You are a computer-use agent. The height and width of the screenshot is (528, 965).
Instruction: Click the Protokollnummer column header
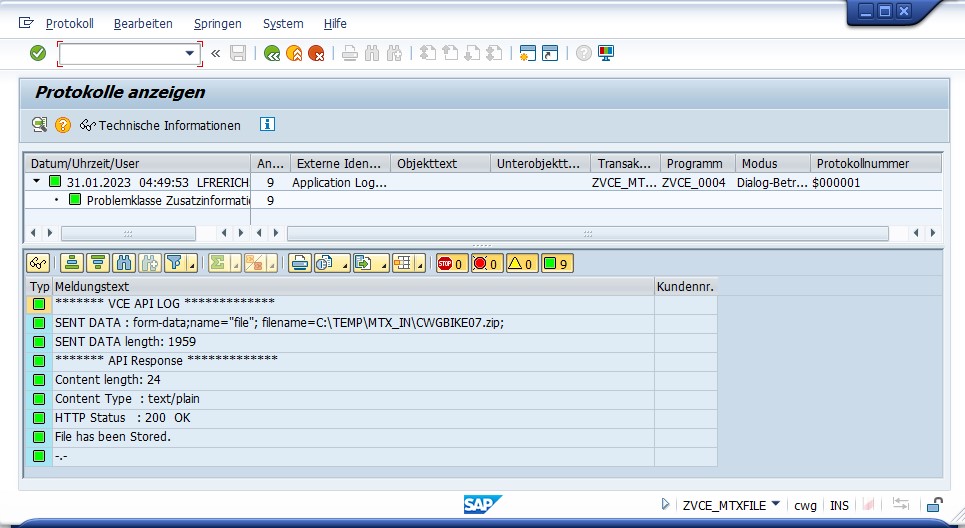click(848, 163)
